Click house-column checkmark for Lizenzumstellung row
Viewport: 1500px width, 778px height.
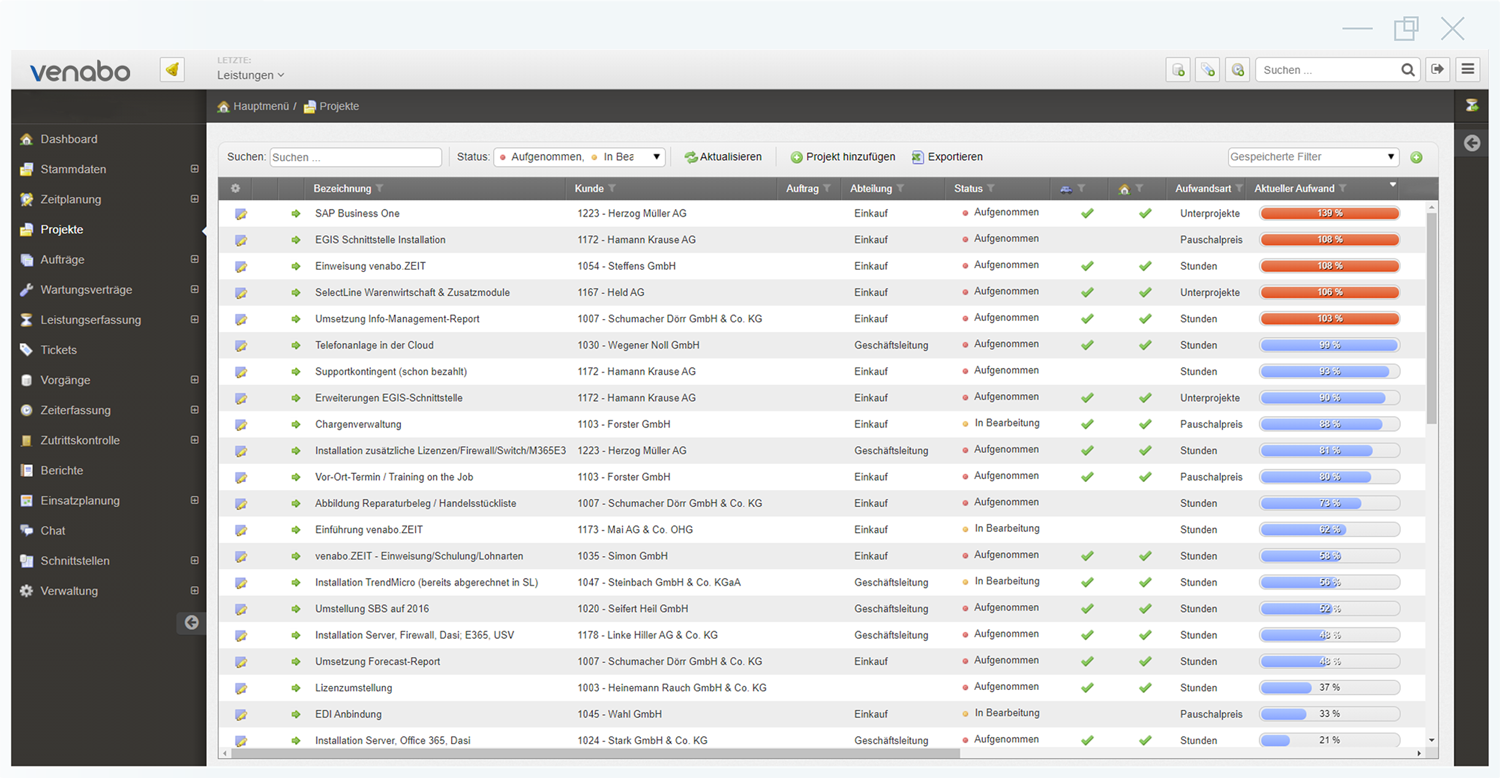click(x=1145, y=688)
